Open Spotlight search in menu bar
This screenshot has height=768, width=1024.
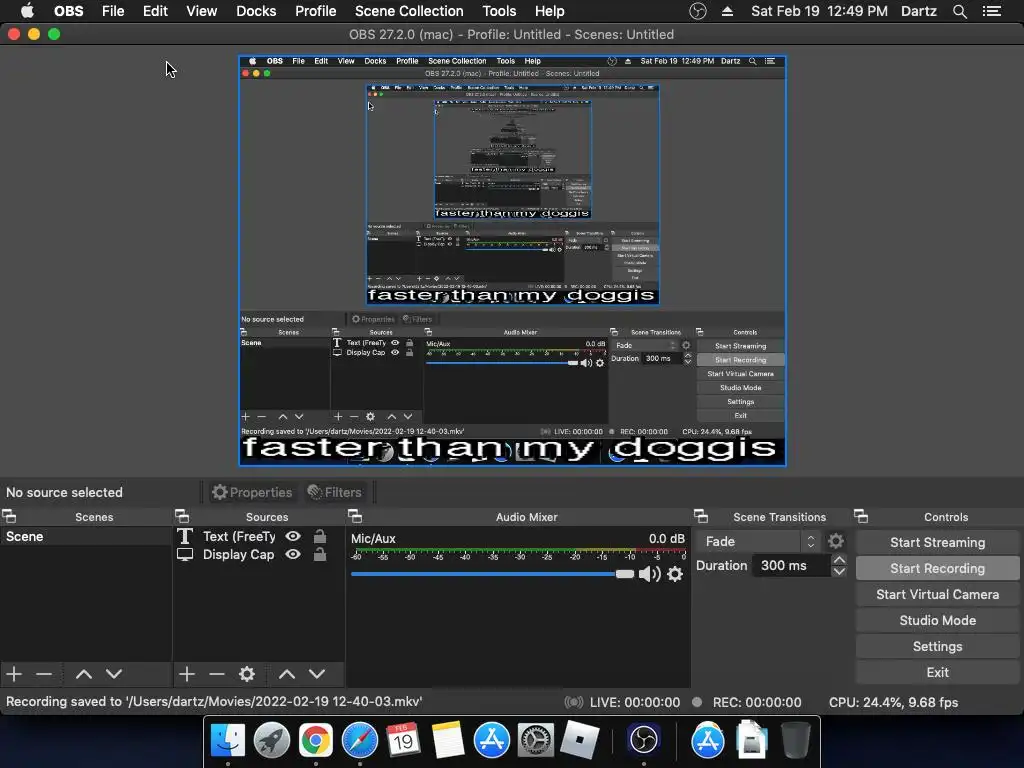coord(959,11)
